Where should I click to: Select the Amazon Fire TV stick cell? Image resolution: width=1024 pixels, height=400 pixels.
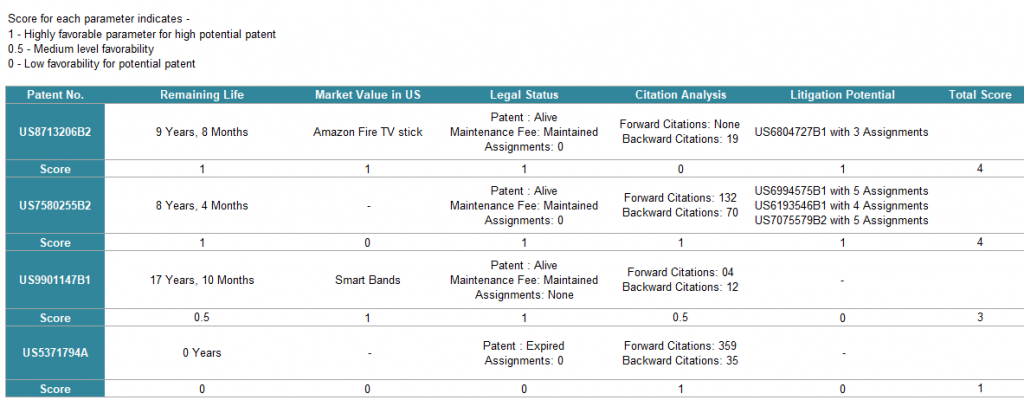point(368,132)
